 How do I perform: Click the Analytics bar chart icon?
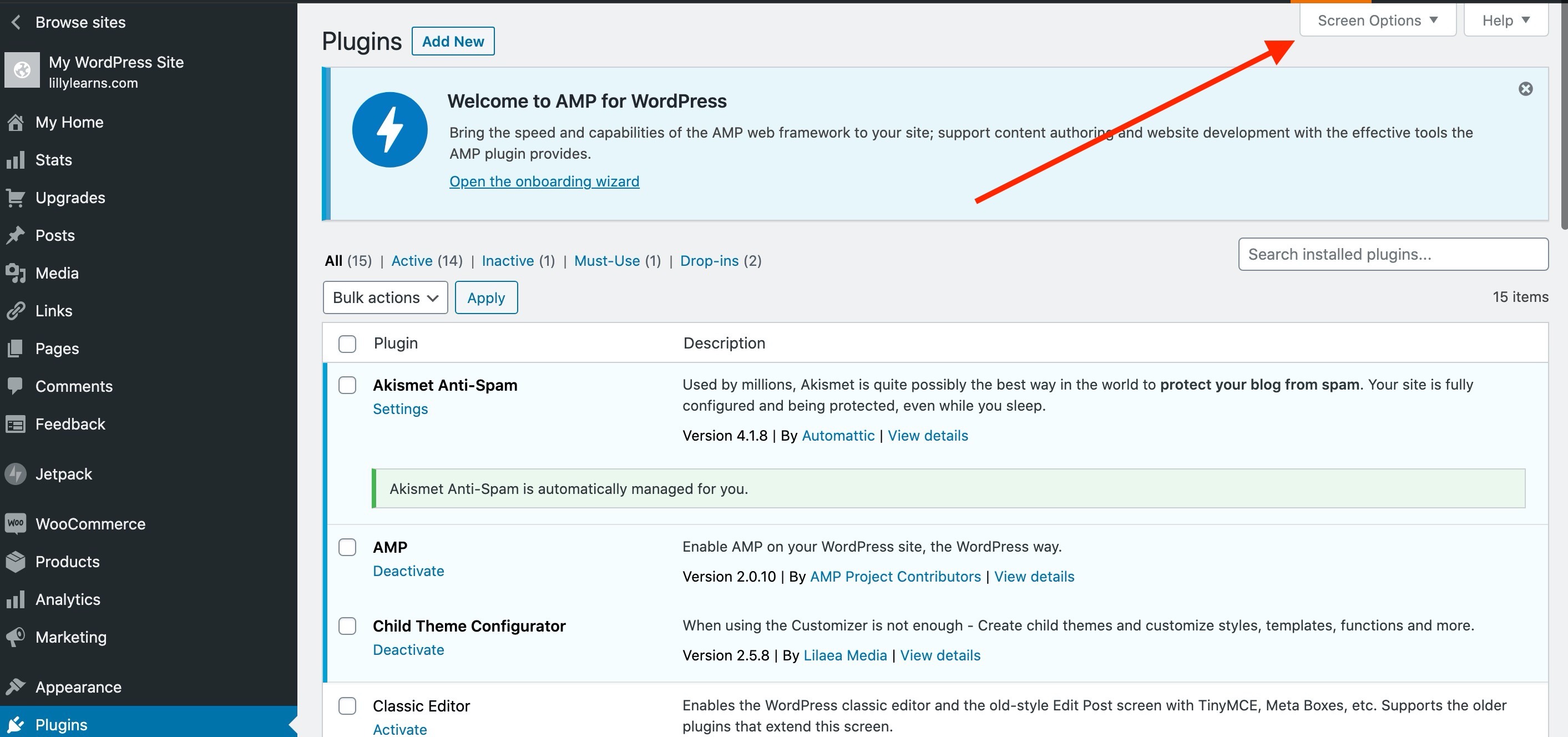pos(16,599)
